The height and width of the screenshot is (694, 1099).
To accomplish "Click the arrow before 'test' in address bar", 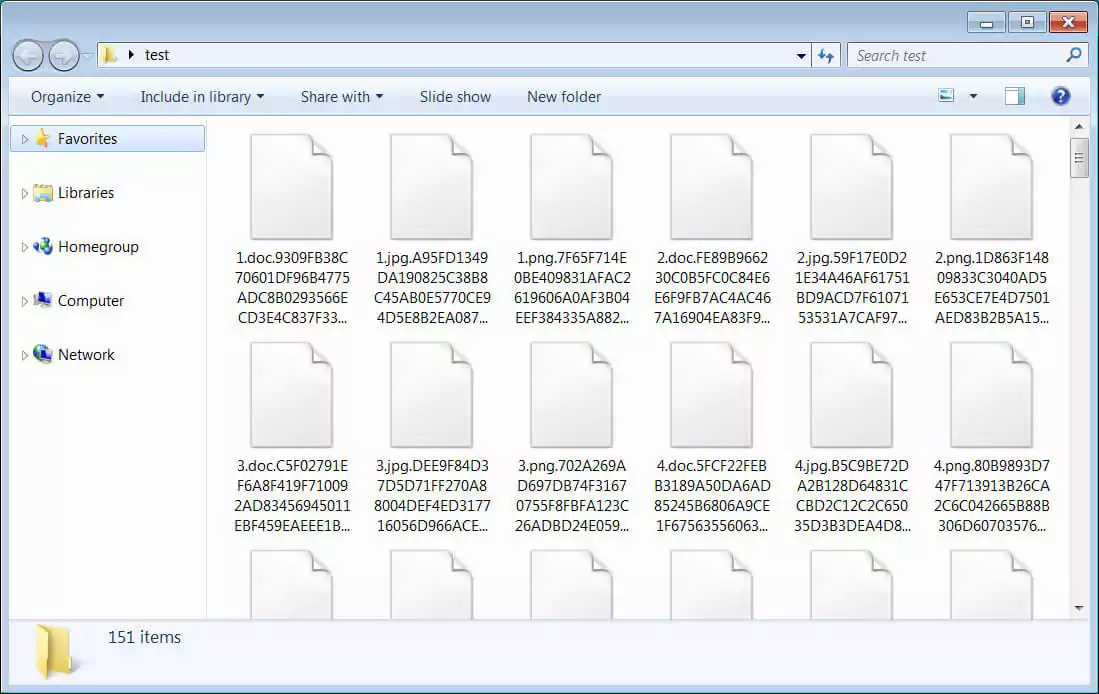I will coord(131,55).
